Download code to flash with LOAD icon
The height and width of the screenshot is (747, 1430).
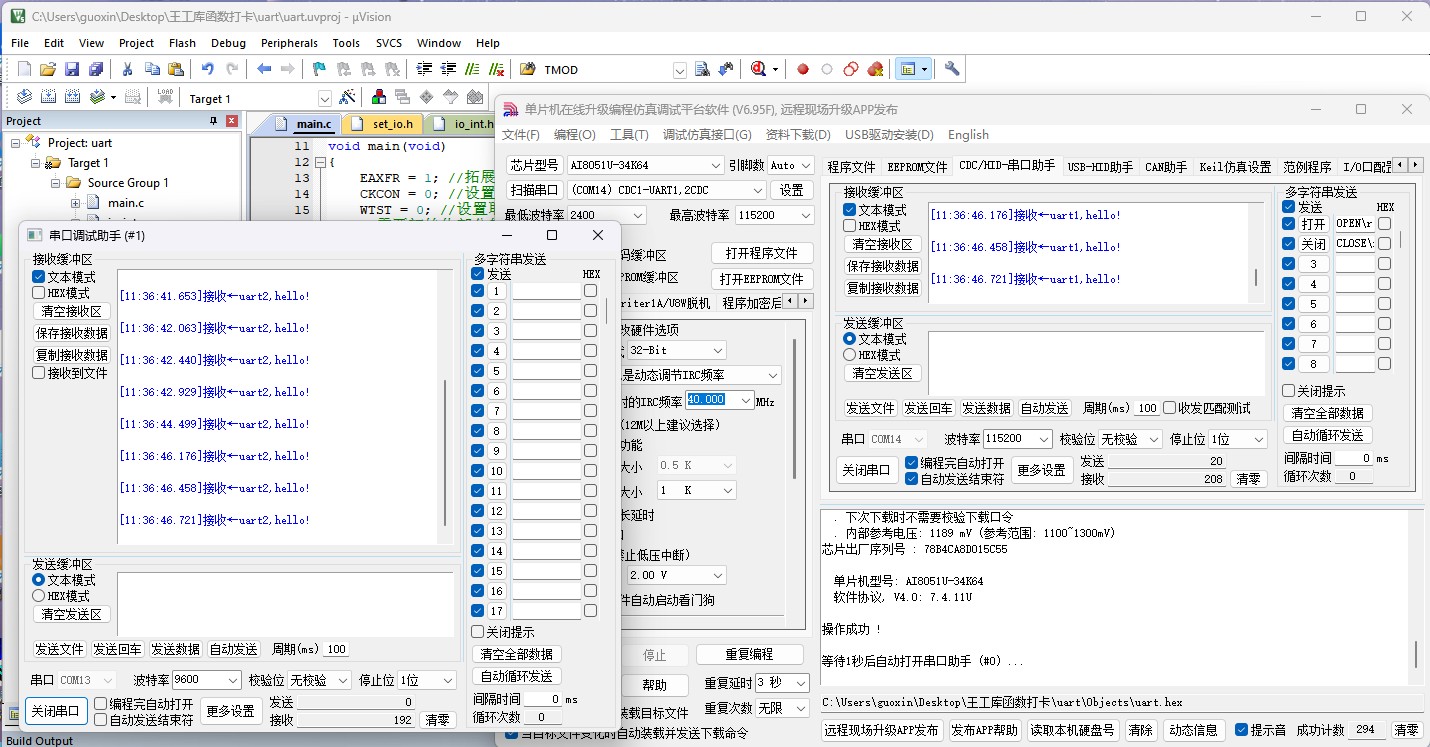[165, 97]
